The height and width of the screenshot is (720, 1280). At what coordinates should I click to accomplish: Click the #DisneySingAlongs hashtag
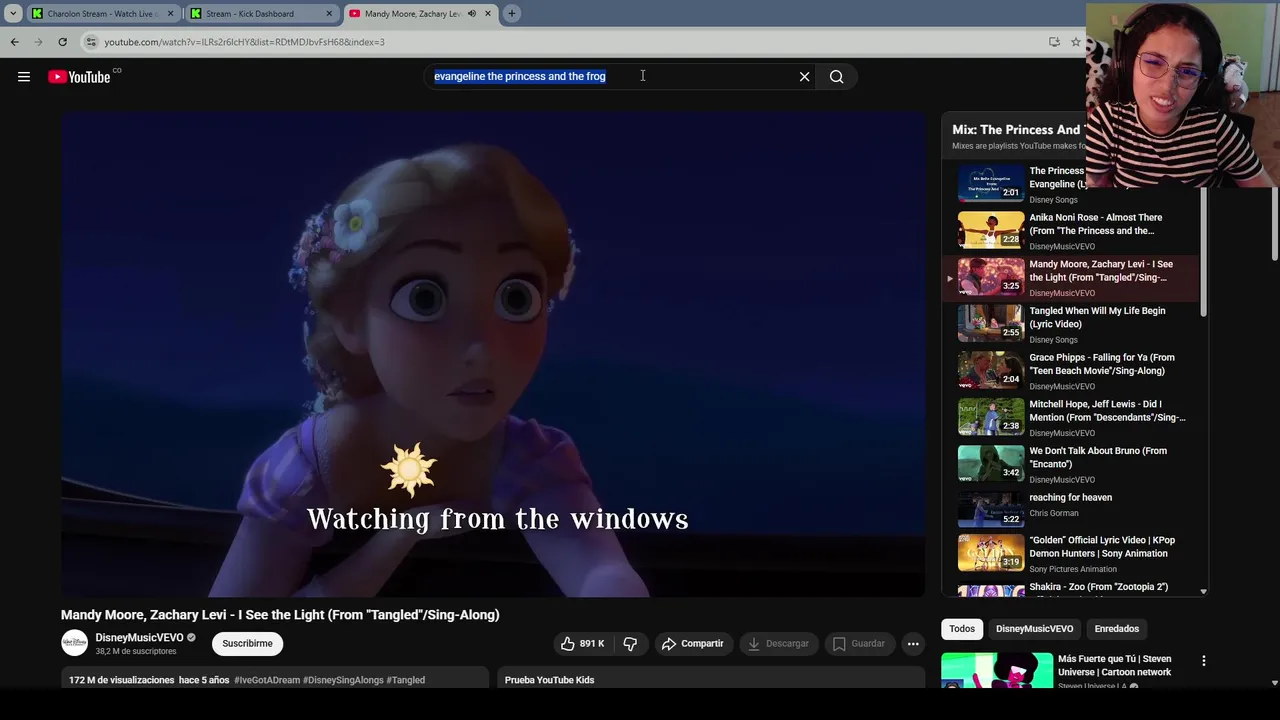(x=343, y=680)
